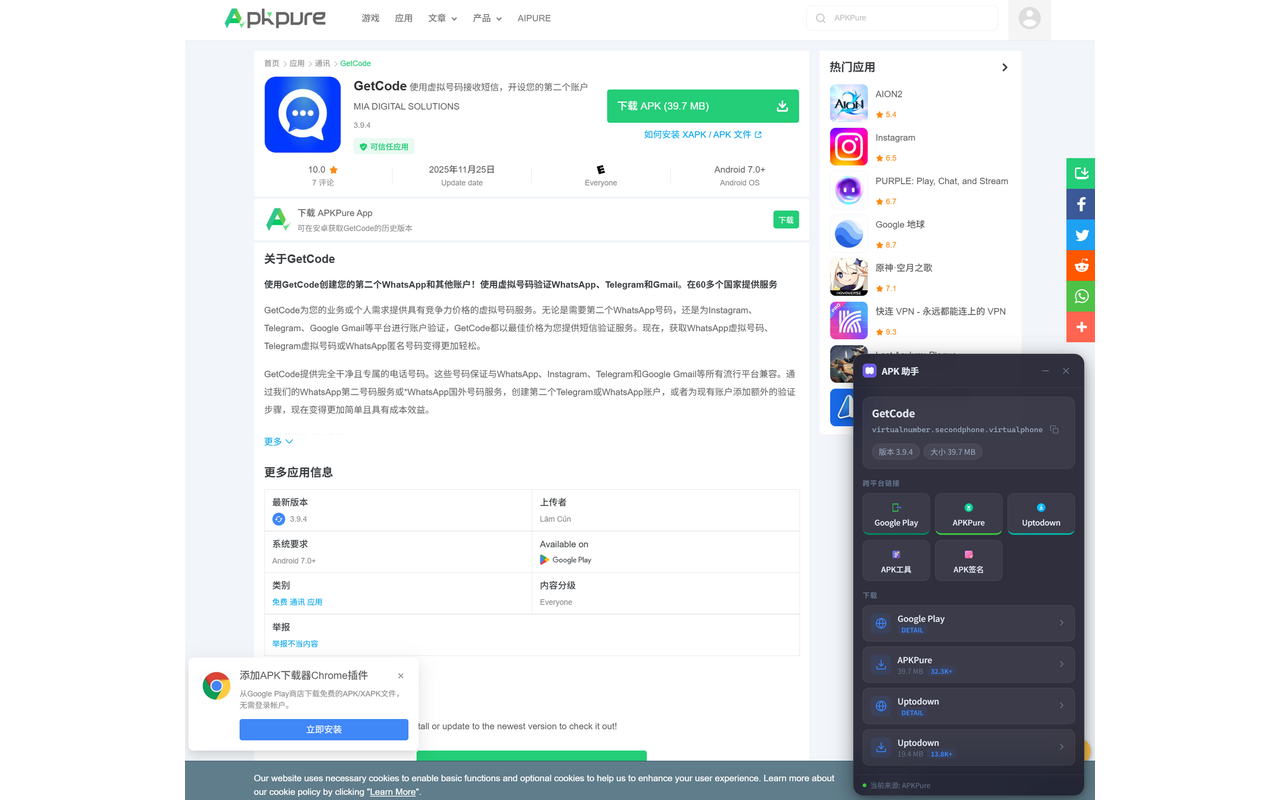This screenshot has width=1280, height=800.
Task: Click green download side button icon
Action: [1081, 173]
